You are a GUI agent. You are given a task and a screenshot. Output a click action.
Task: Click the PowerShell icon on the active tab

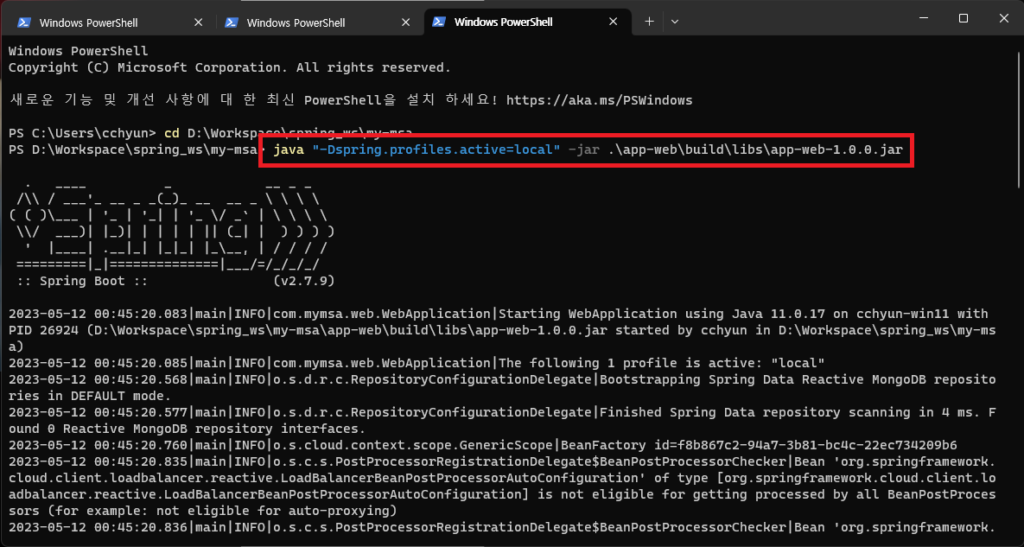point(440,22)
